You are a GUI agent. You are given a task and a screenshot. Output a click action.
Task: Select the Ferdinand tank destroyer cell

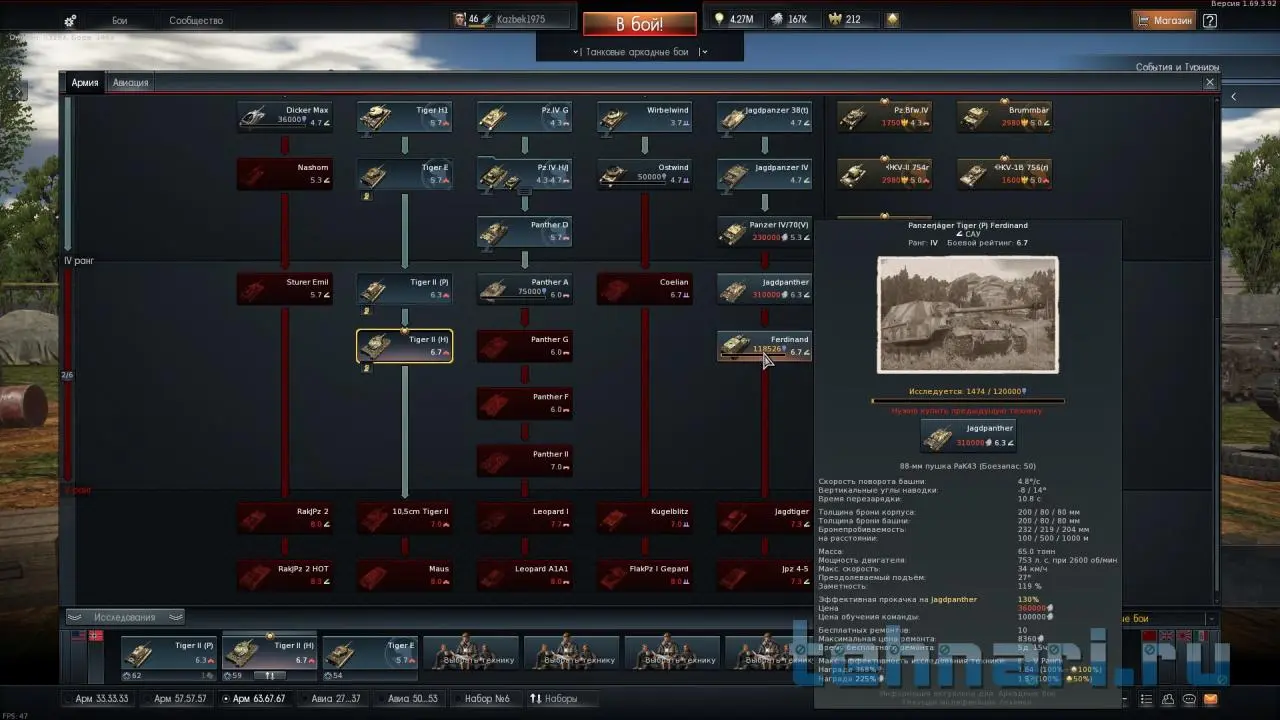click(x=765, y=346)
